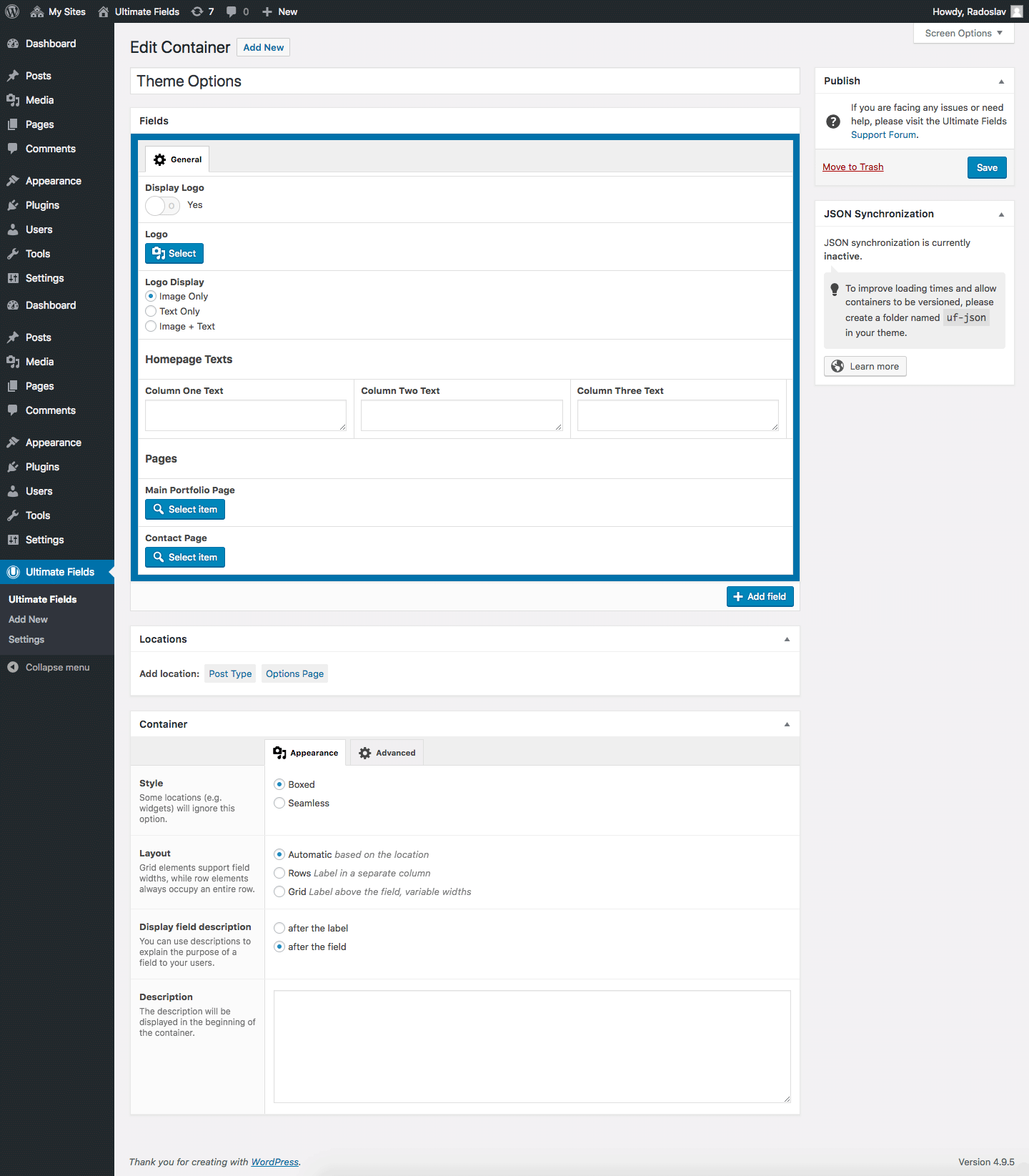Screen dimensions: 1029x1176
Task: Click the WordPress logo icon in admin bar
Action: coord(12,11)
